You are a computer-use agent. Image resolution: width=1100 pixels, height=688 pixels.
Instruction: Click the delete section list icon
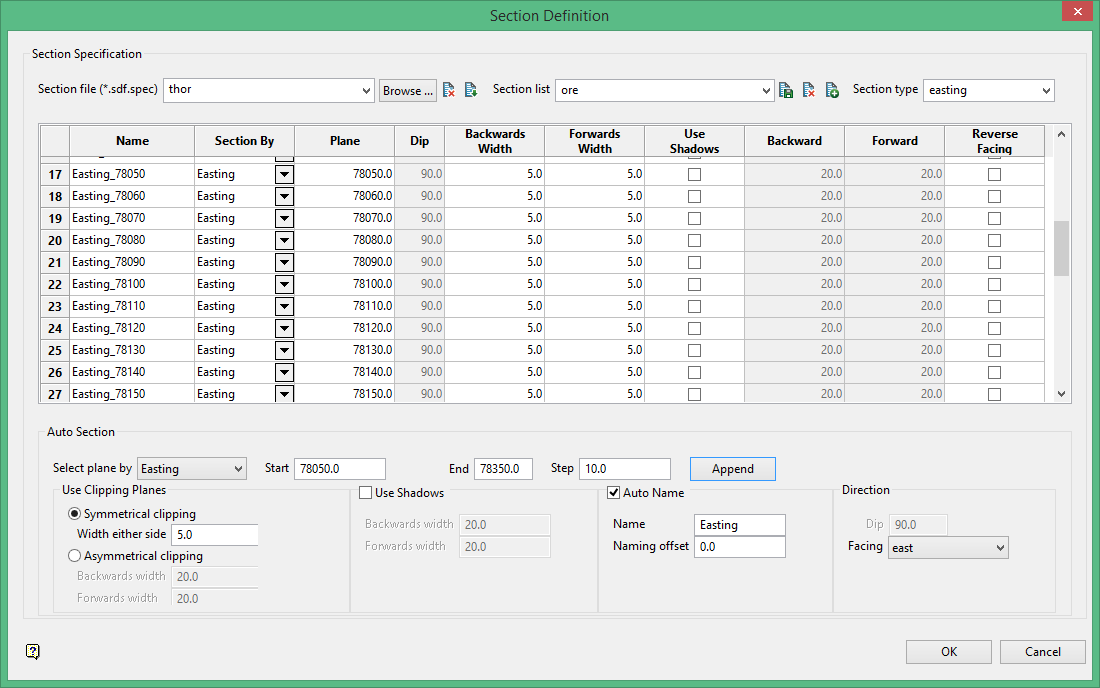(x=809, y=90)
